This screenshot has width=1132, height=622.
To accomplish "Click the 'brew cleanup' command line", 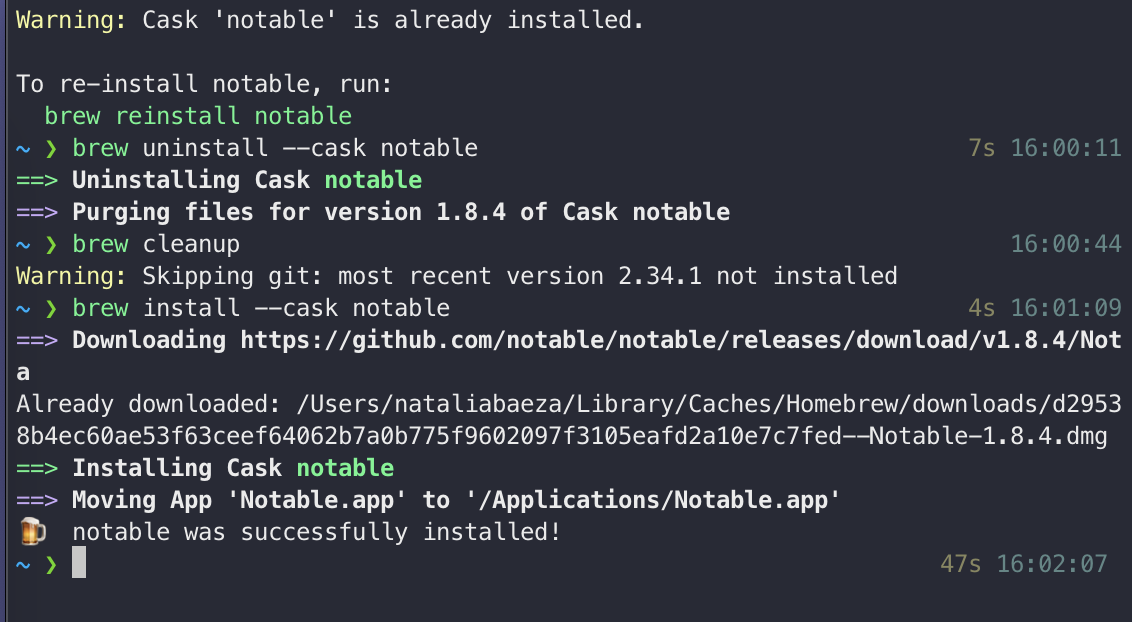I will click(x=156, y=244).
